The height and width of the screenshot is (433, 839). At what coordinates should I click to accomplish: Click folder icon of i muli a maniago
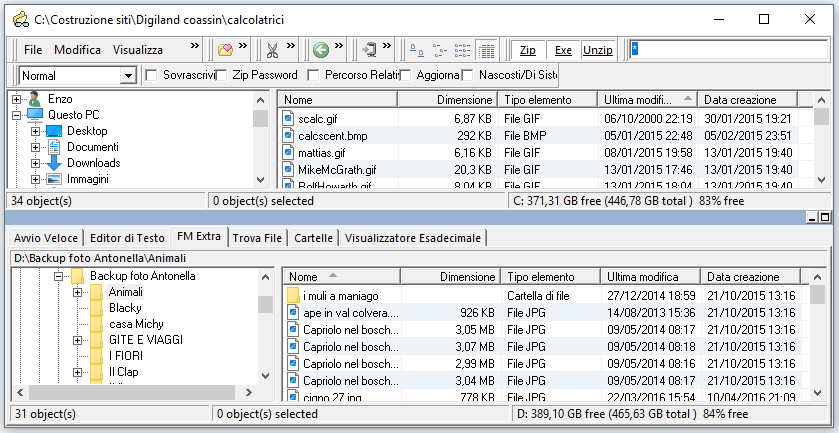[293, 295]
